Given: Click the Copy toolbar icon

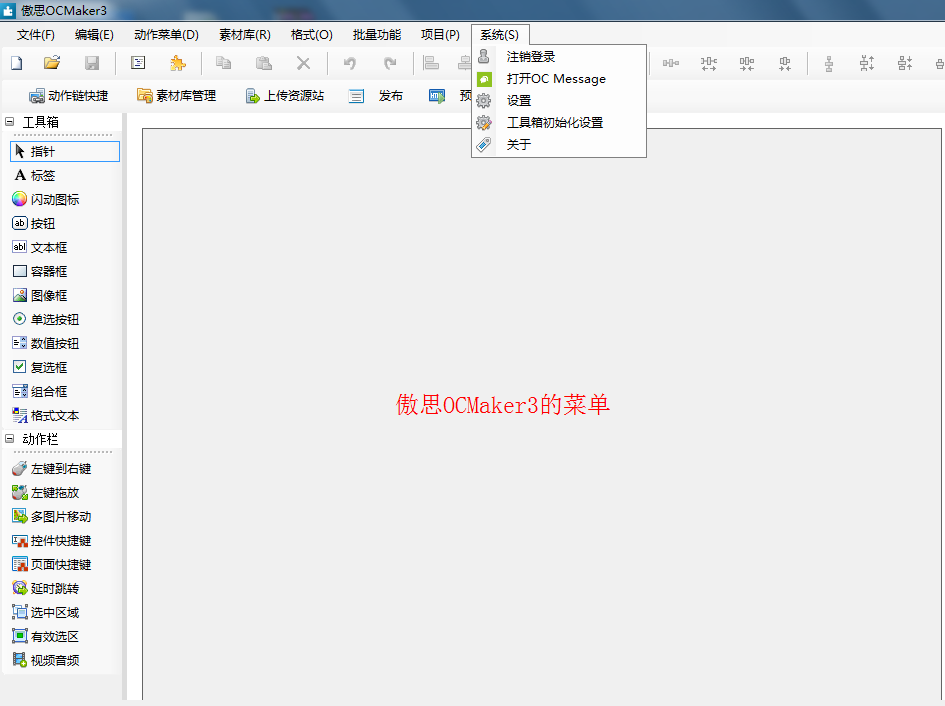Looking at the screenshot, I should pyautogui.click(x=224, y=63).
